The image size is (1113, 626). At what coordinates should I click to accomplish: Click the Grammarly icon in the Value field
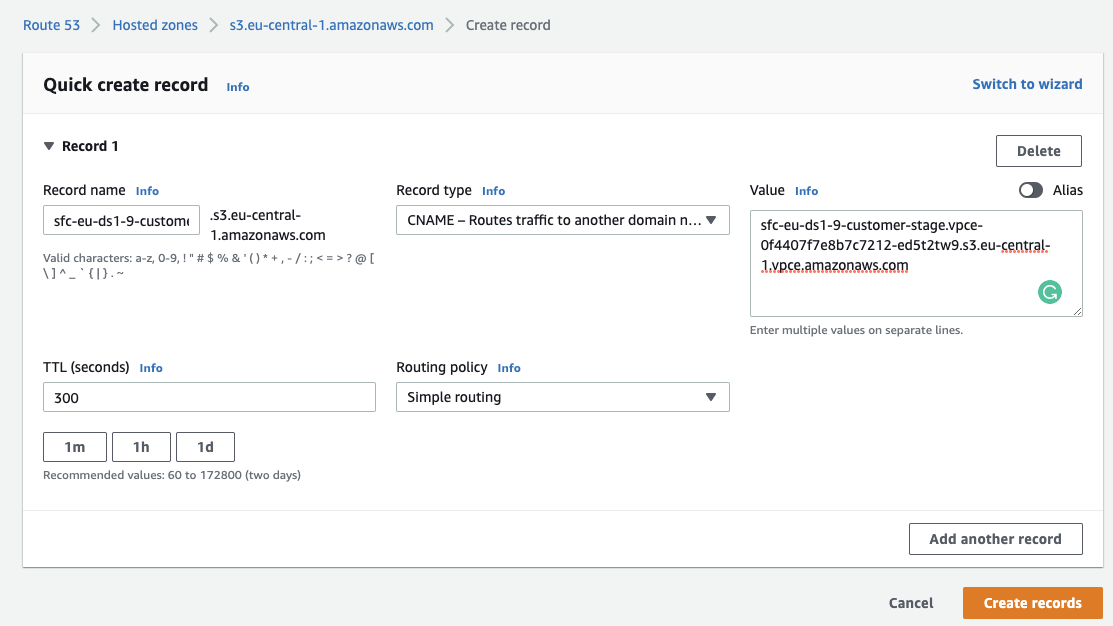[x=1049, y=292]
